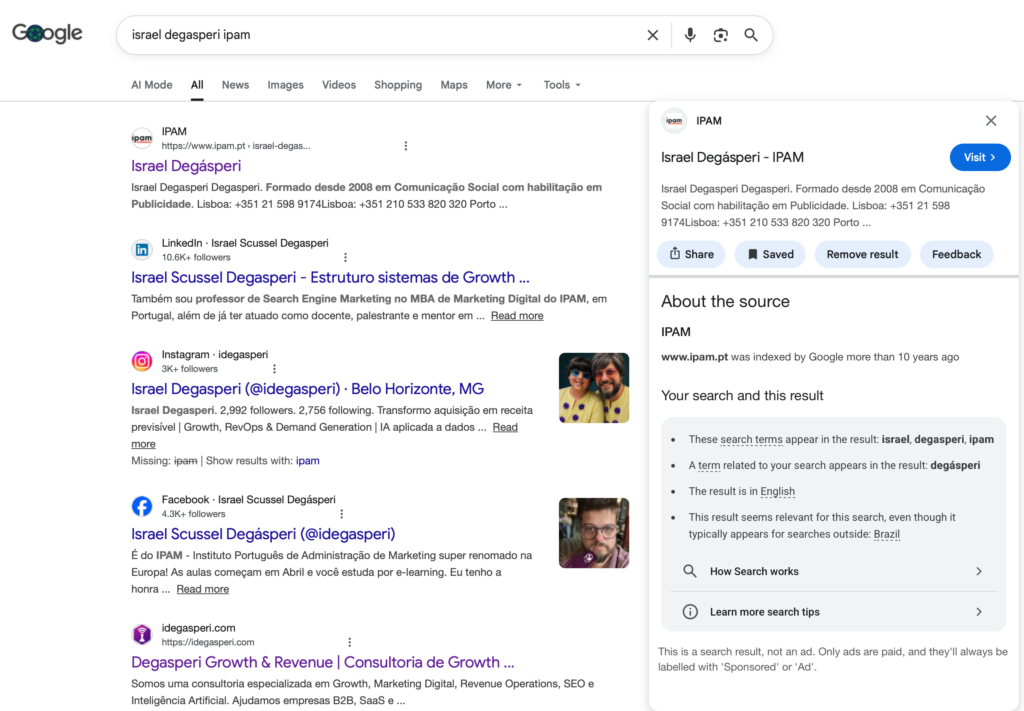Viewport: 1024px width, 711px height.
Task: Switch to Maps tab
Action: tap(454, 85)
